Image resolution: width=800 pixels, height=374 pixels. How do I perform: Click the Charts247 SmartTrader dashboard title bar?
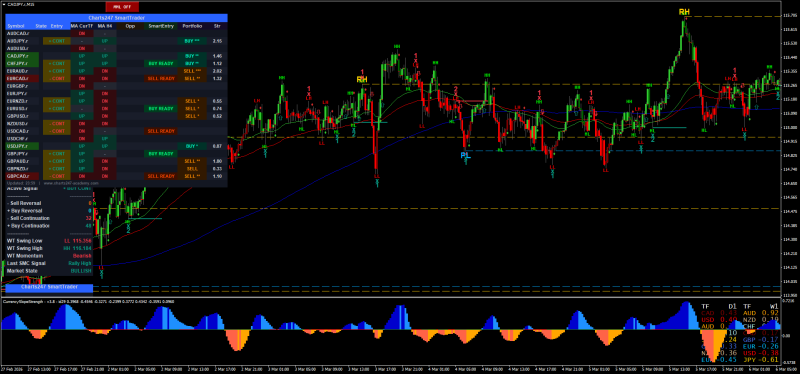point(116,17)
